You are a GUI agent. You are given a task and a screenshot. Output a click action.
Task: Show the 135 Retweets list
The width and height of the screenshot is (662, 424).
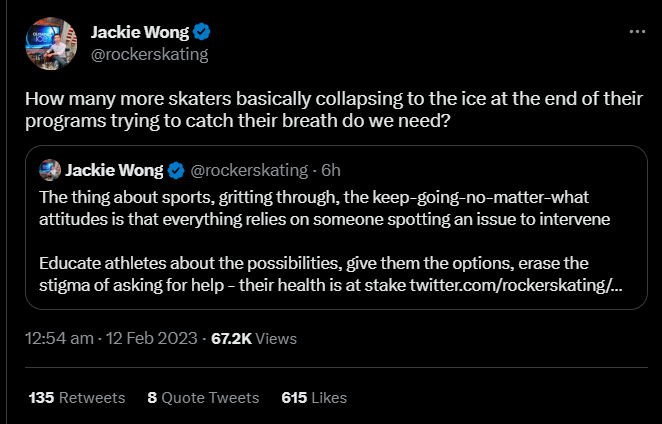click(x=77, y=397)
